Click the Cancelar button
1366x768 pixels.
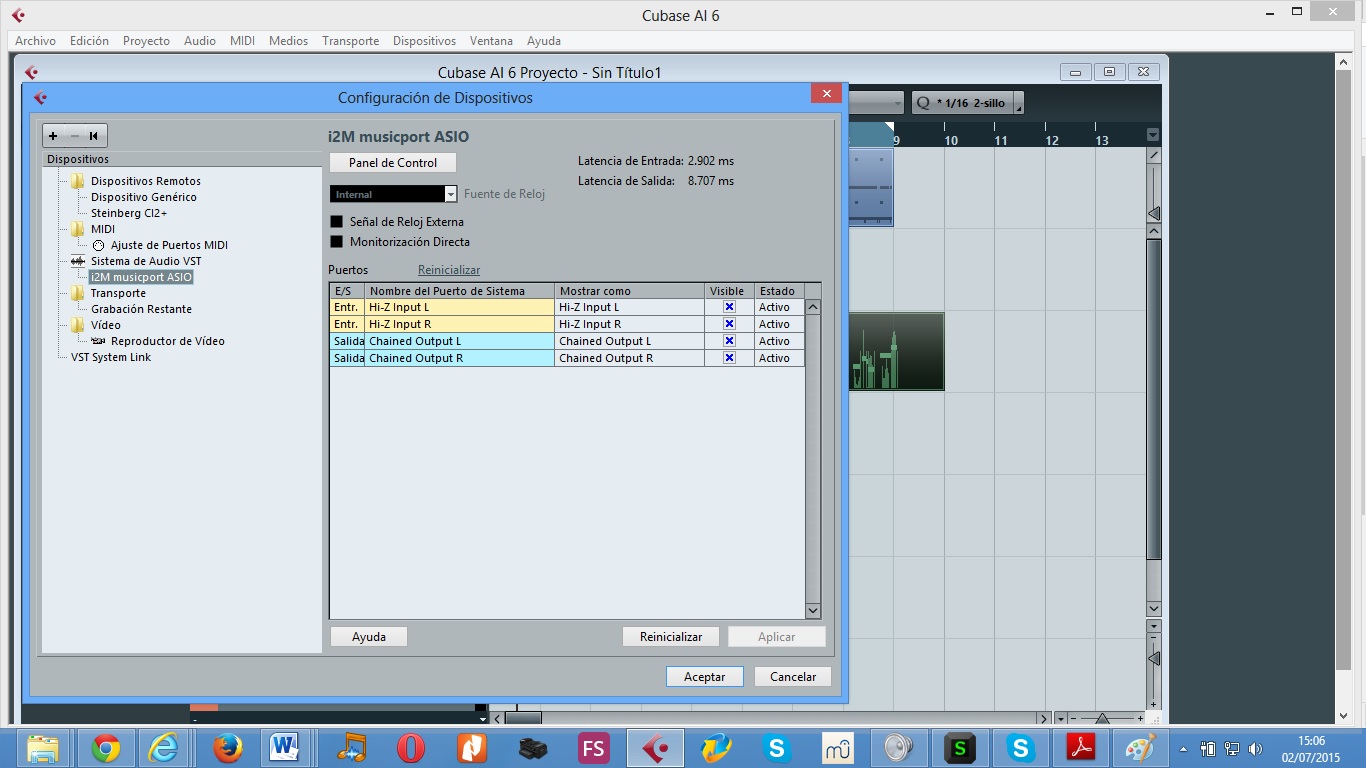793,677
